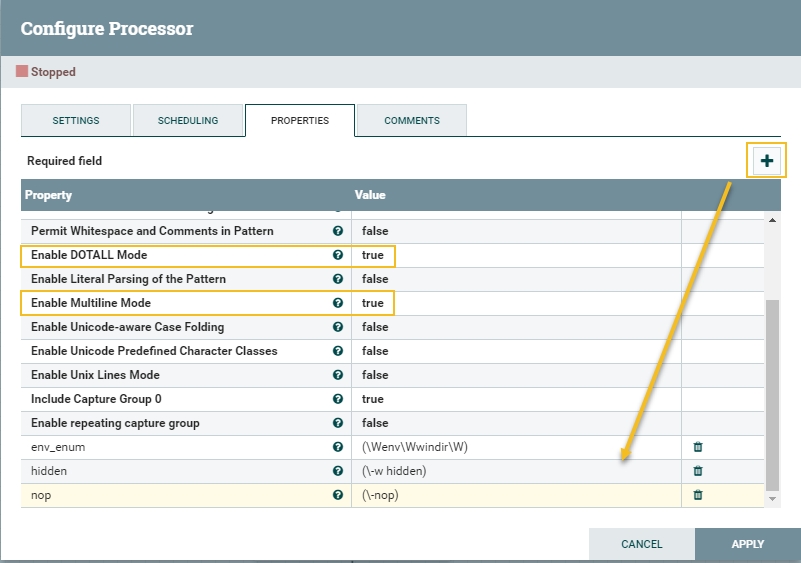Delete the hidden property using trash icon
Image resolution: width=801 pixels, height=563 pixels.
(x=698, y=471)
